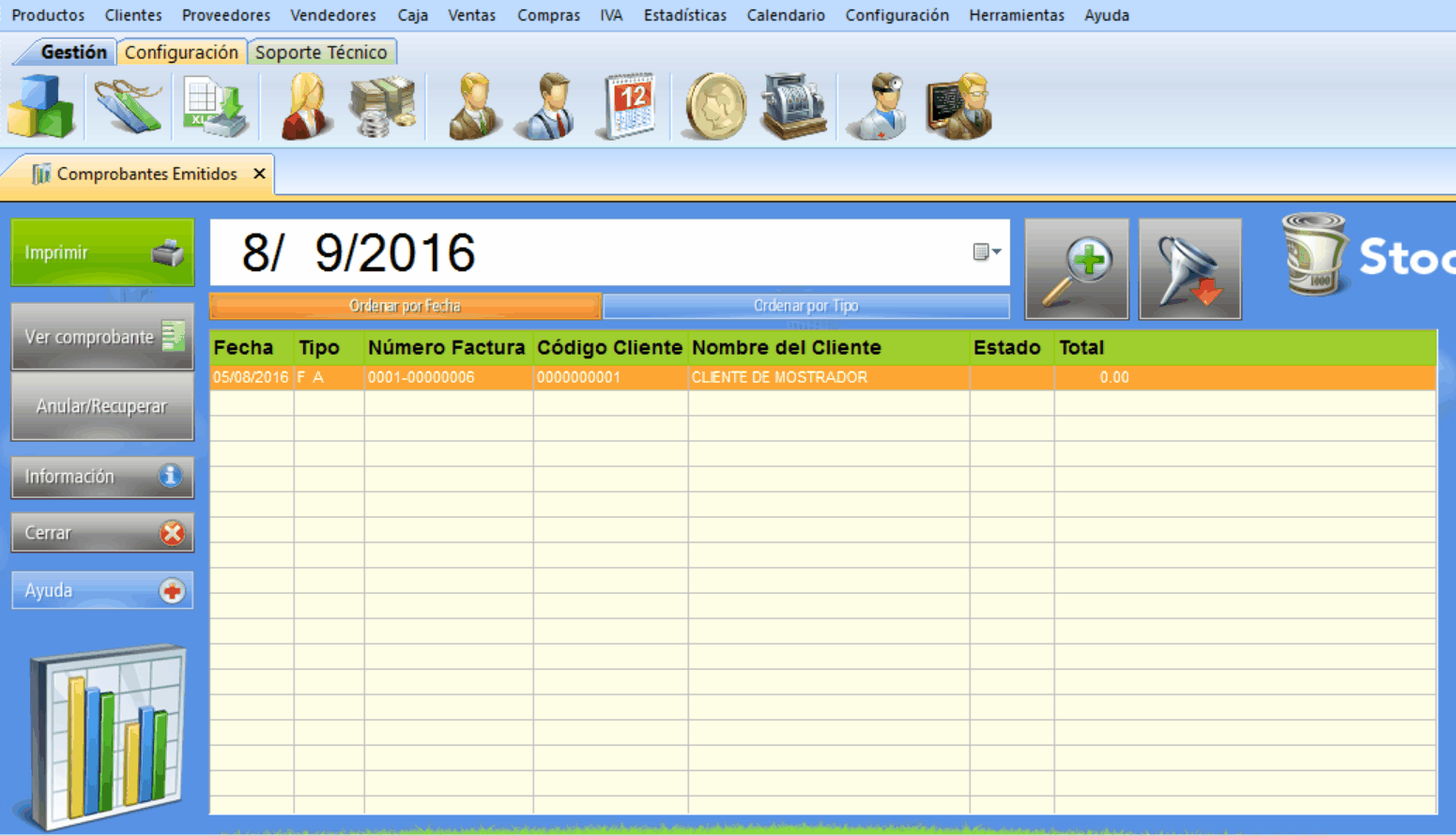Click the Anular/Recuperar button
The height and width of the screenshot is (836, 1456).
coord(102,406)
